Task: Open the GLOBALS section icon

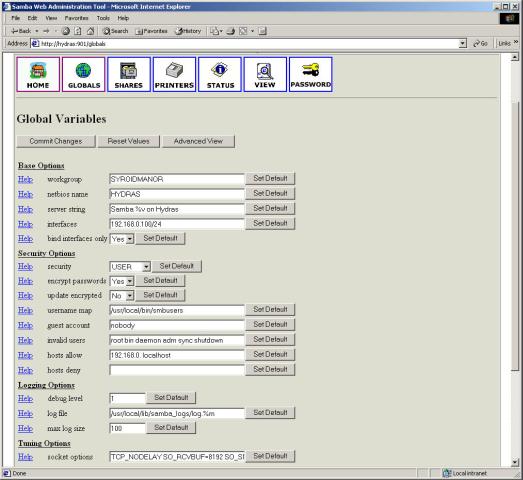Action: [x=83, y=74]
